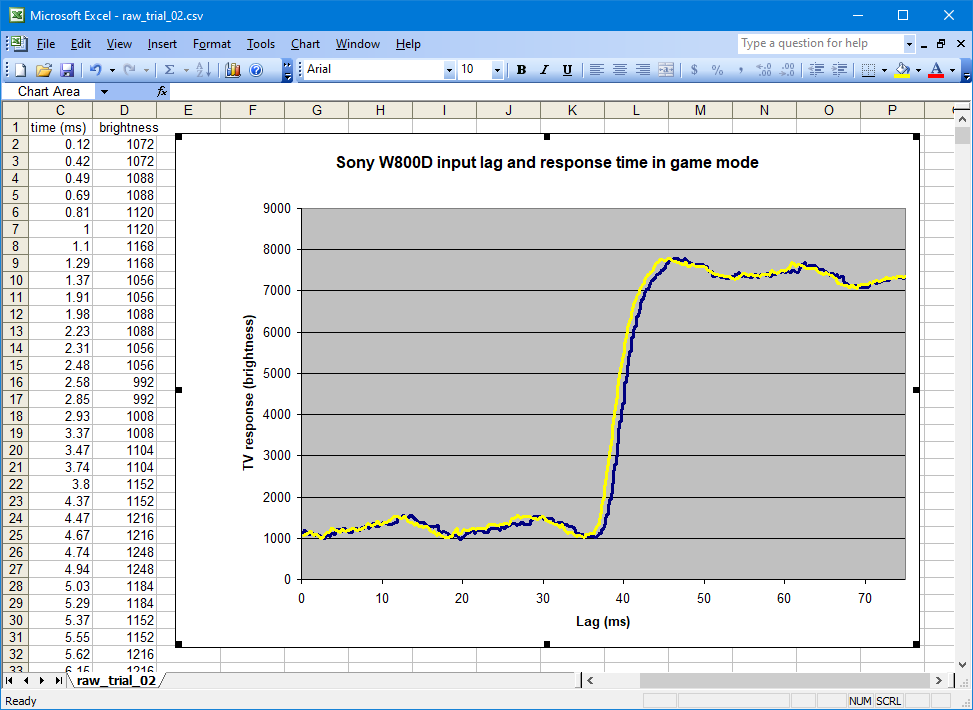Expand the Font Color dropdown arrow
The width and height of the screenshot is (973, 710).
(x=953, y=70)
